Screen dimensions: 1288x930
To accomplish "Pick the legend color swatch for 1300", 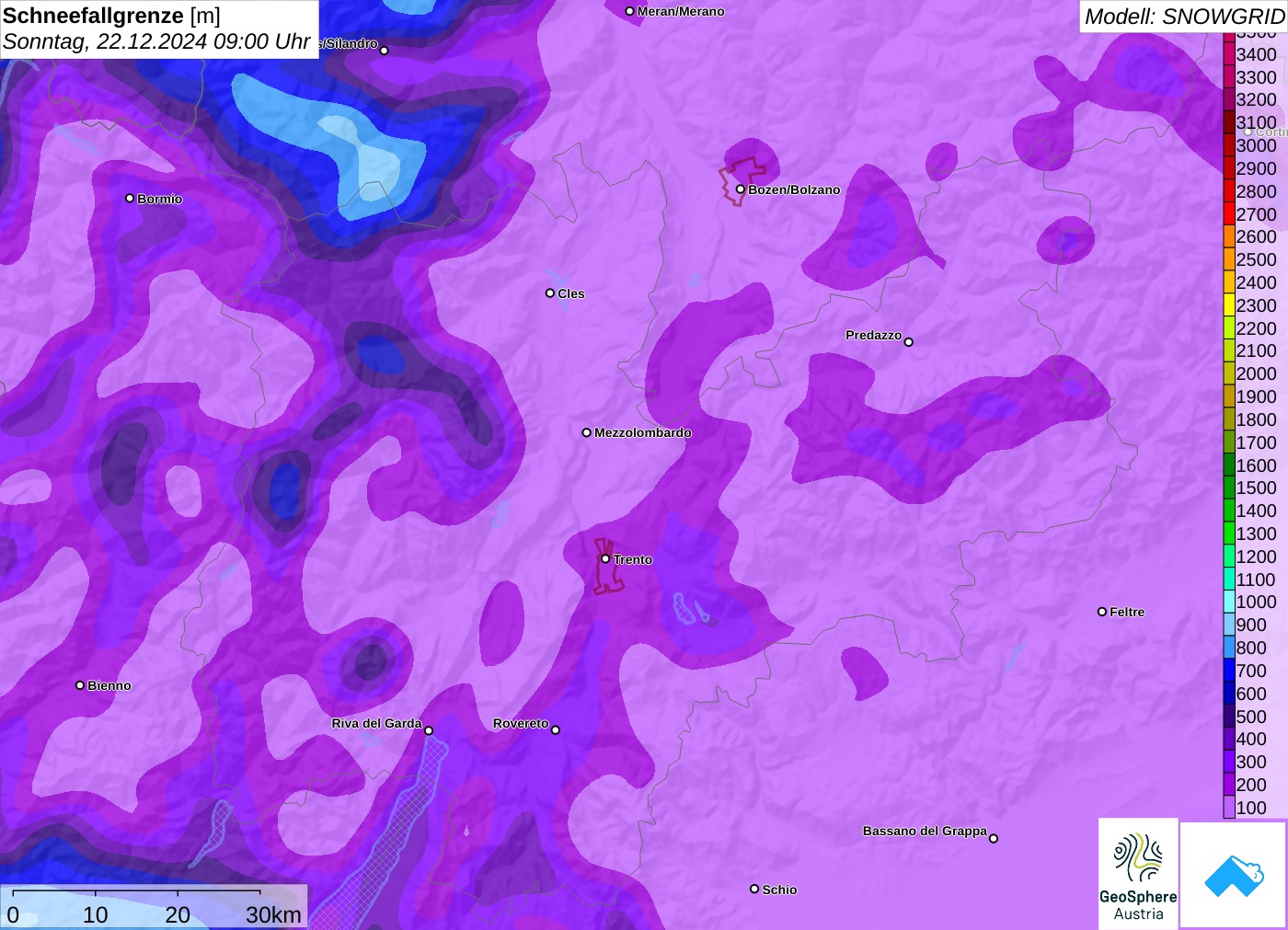I will 1229,534.
